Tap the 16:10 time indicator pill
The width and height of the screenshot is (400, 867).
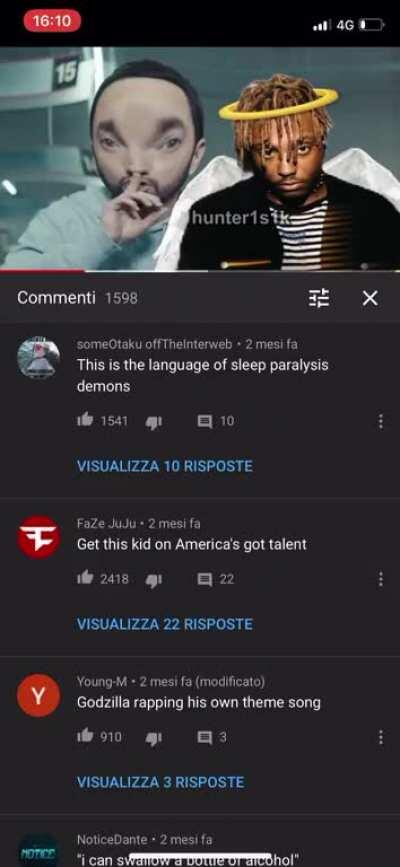point(52,21)
